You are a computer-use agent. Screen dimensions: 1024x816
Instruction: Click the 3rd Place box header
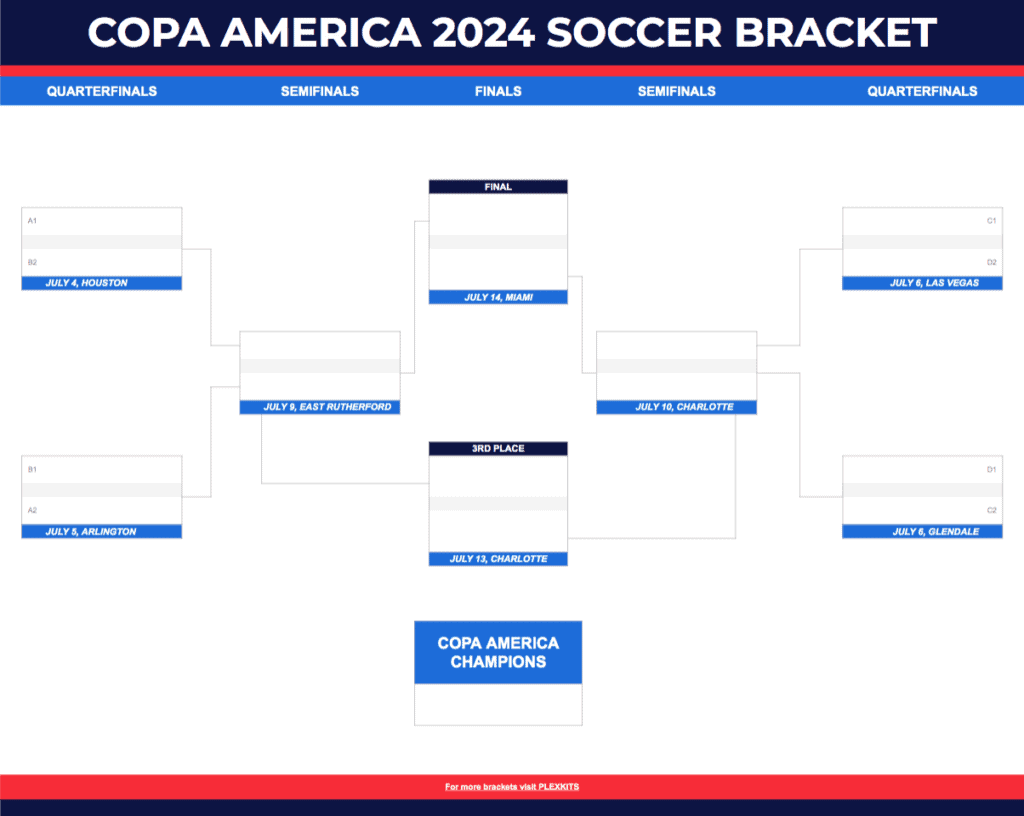tap(498, 449)
